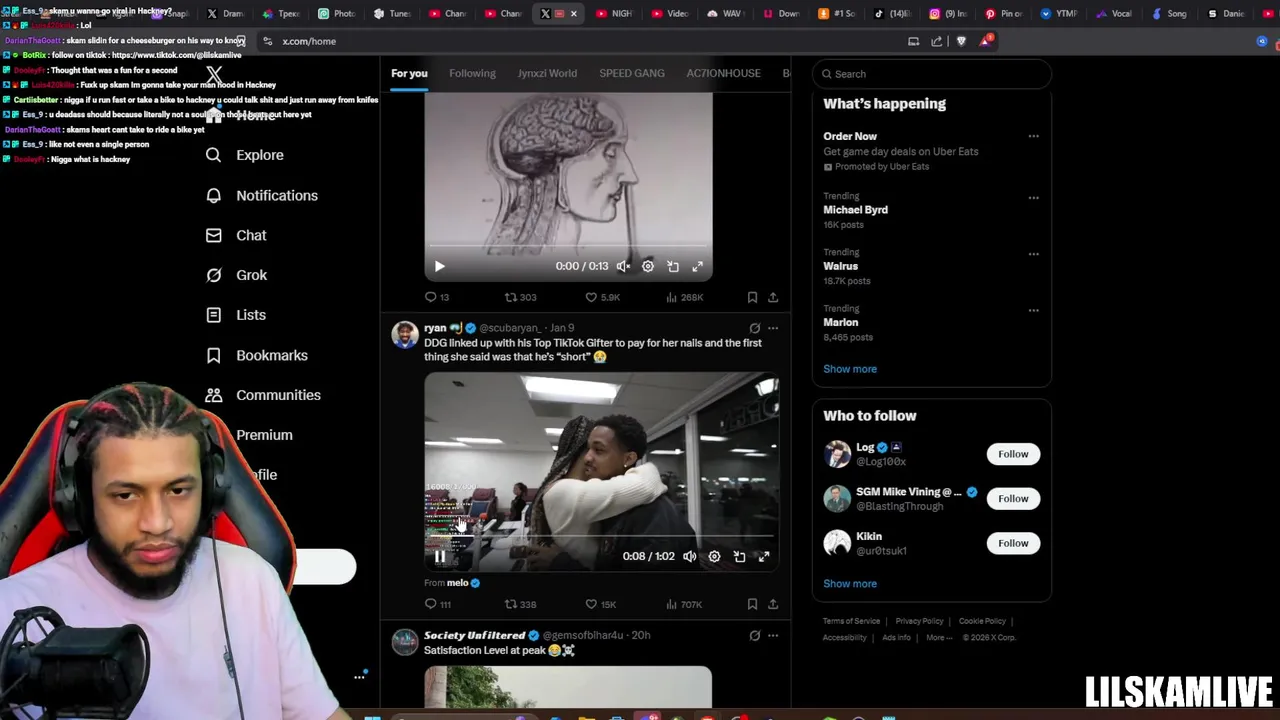
Task: Like ryan's post with 15K likes
Action: [601, 604]
